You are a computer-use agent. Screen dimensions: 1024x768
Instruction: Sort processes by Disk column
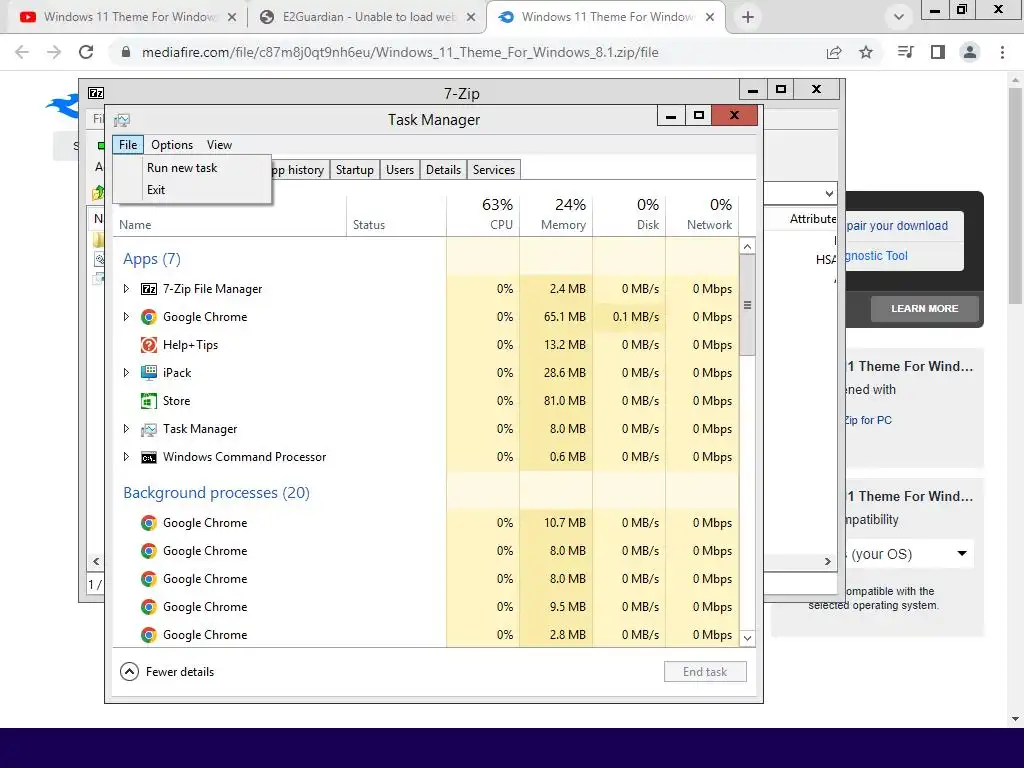630,214
